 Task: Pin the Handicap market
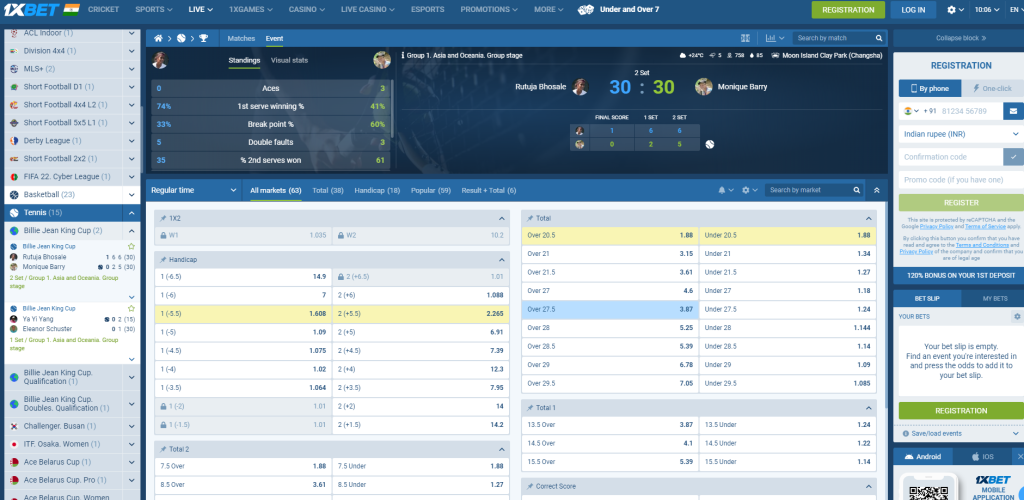coord(163,260)
